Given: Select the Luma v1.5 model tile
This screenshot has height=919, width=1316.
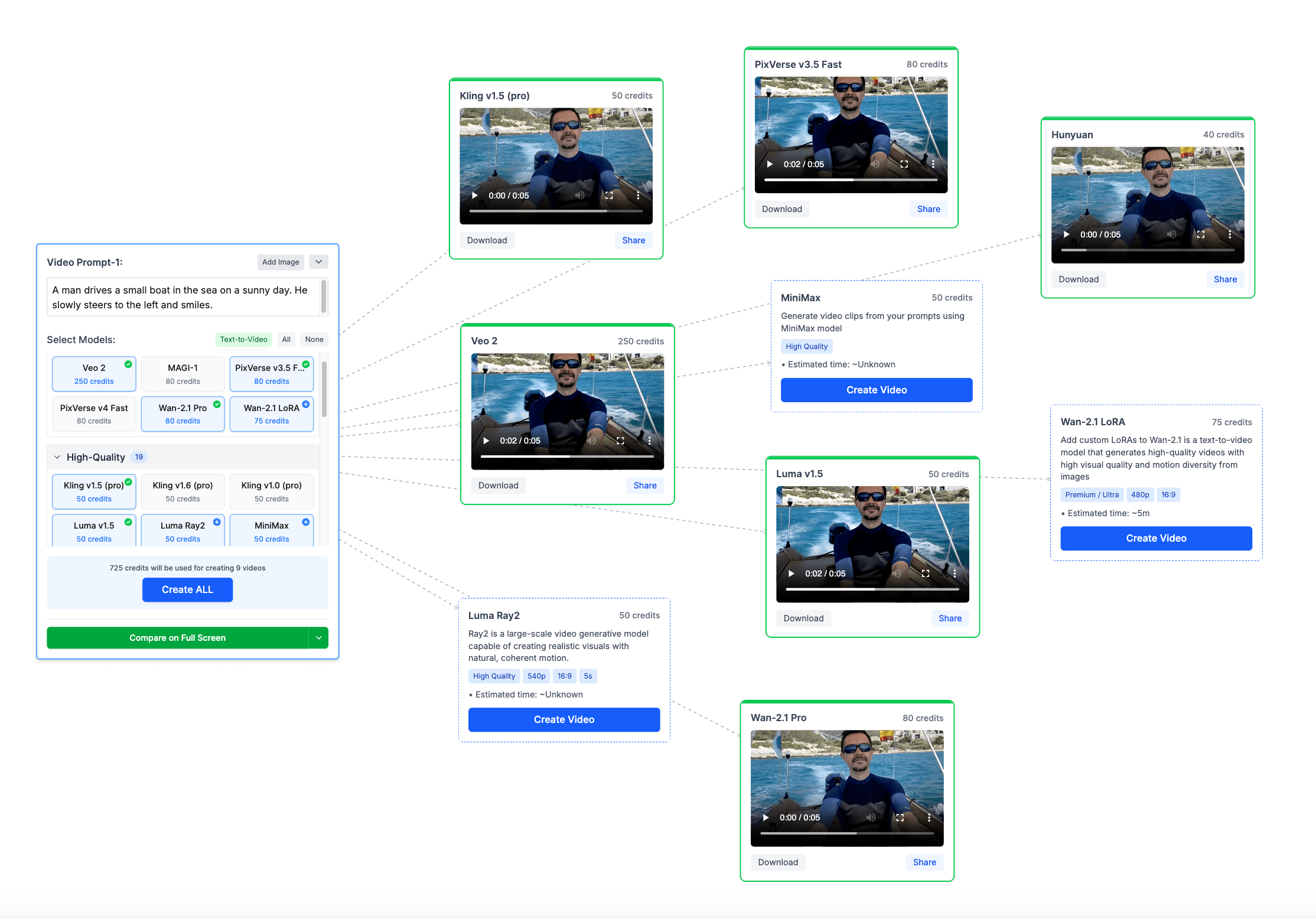Looking at the screenshot, I should (94, 530).
